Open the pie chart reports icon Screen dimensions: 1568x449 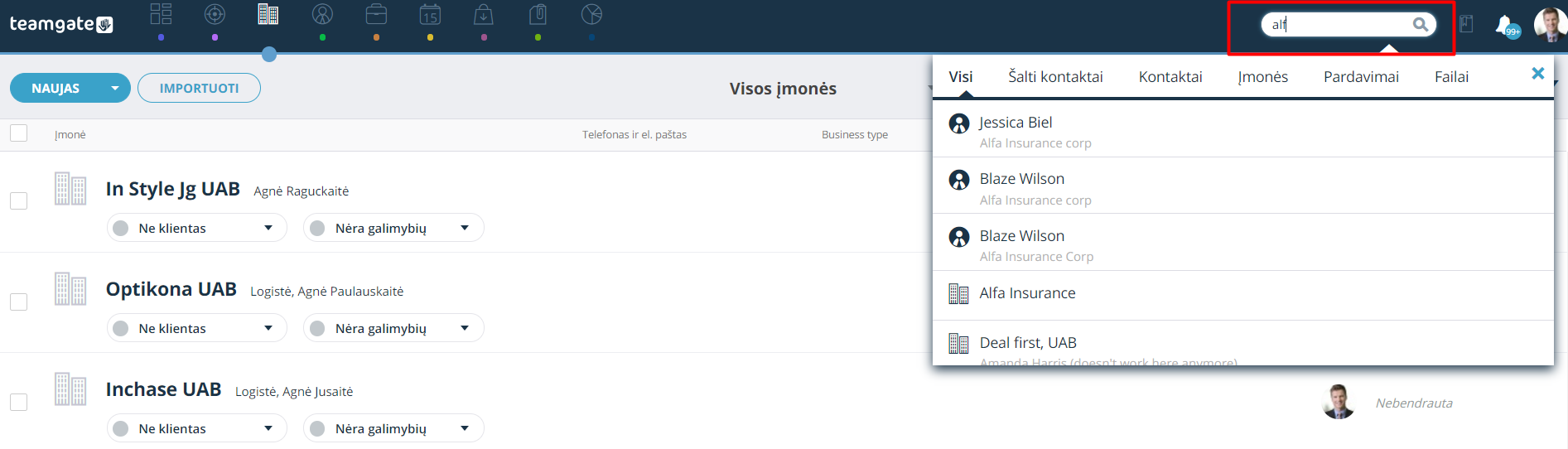(x=591, y=14)
